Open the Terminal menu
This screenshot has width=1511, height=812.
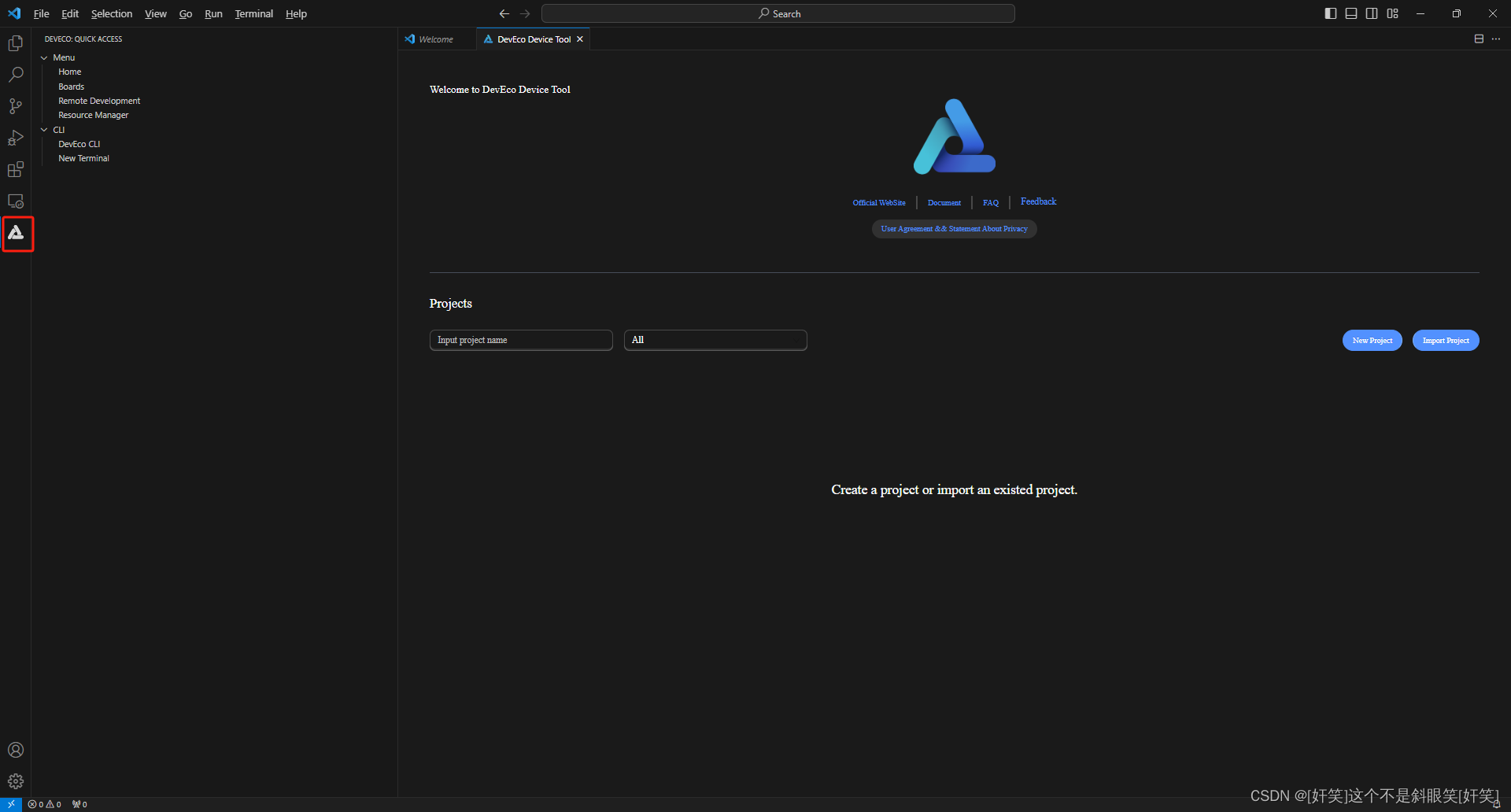tap(254, 13)
